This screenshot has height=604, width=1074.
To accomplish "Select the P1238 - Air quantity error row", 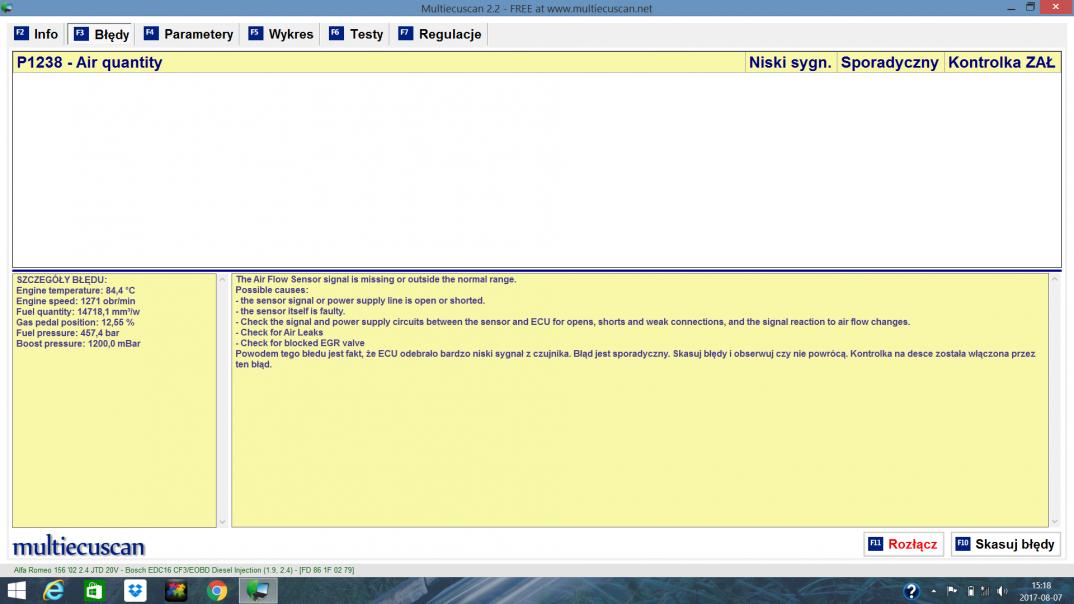I will [536, 62].
